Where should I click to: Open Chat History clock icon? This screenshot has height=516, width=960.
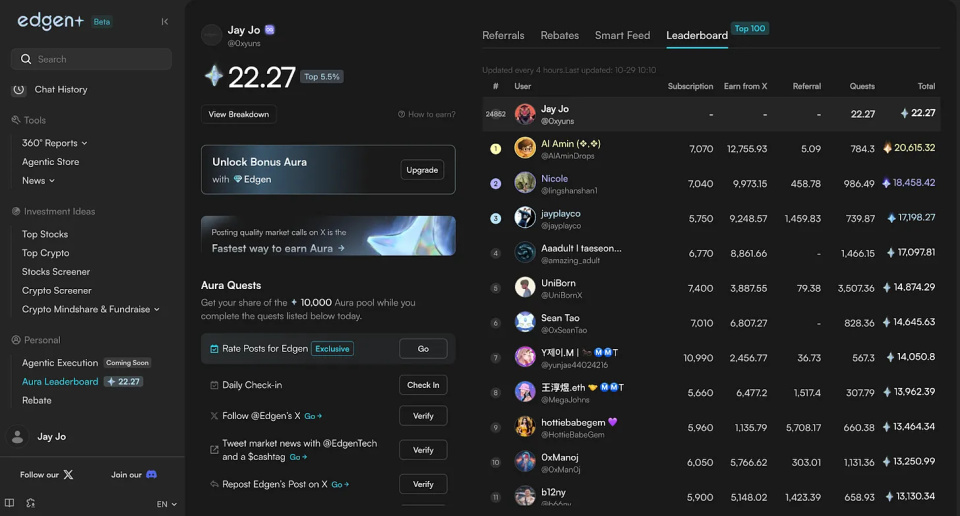pos(19,89)
